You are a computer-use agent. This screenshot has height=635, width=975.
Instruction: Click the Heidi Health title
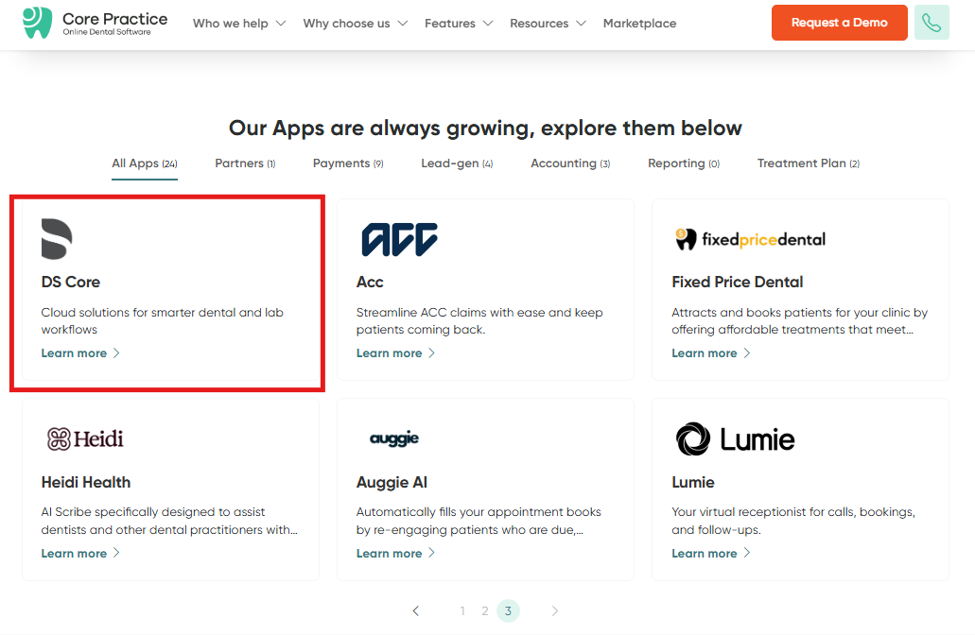point(86,483)
